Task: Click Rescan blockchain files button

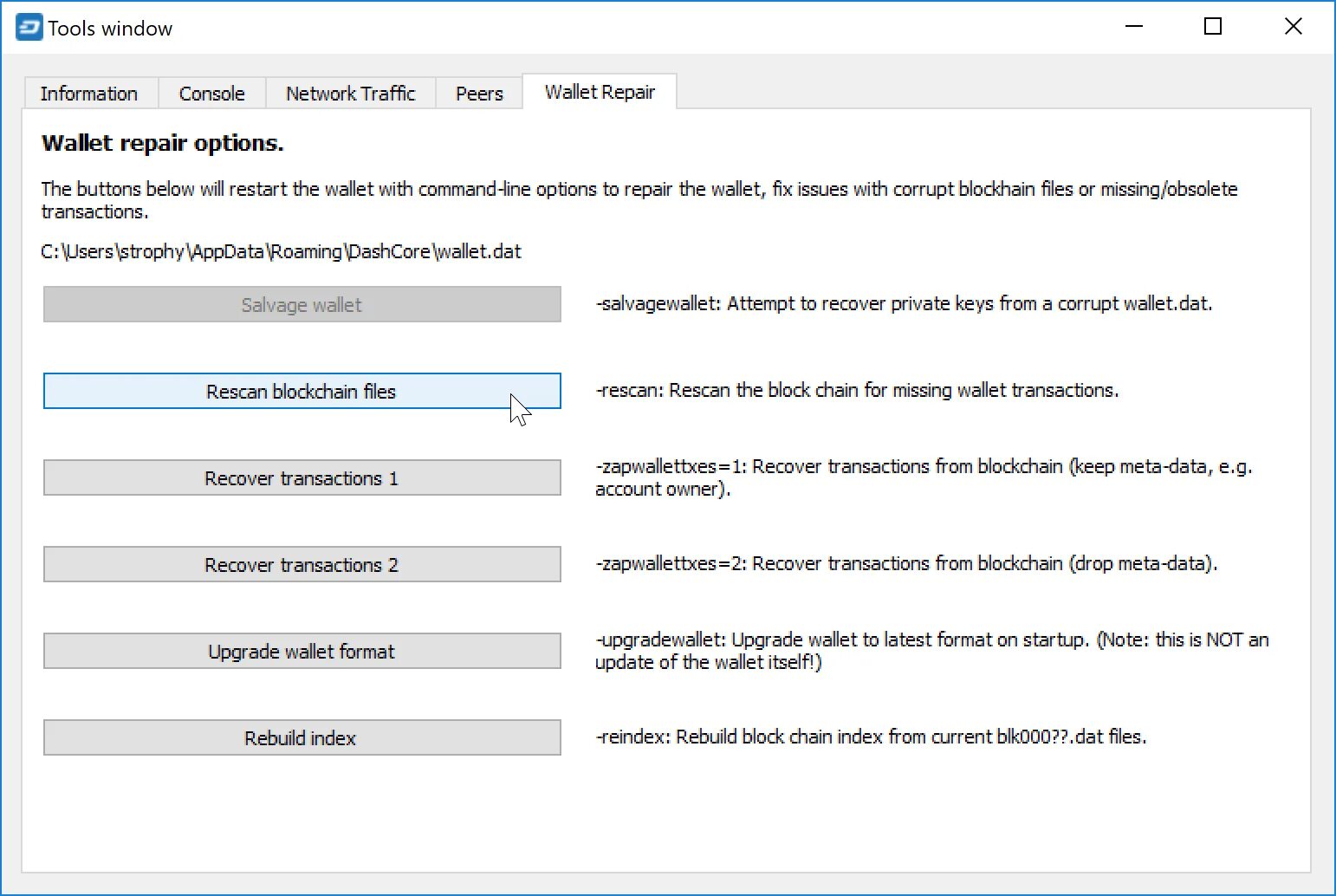Action: coord(302,392)
